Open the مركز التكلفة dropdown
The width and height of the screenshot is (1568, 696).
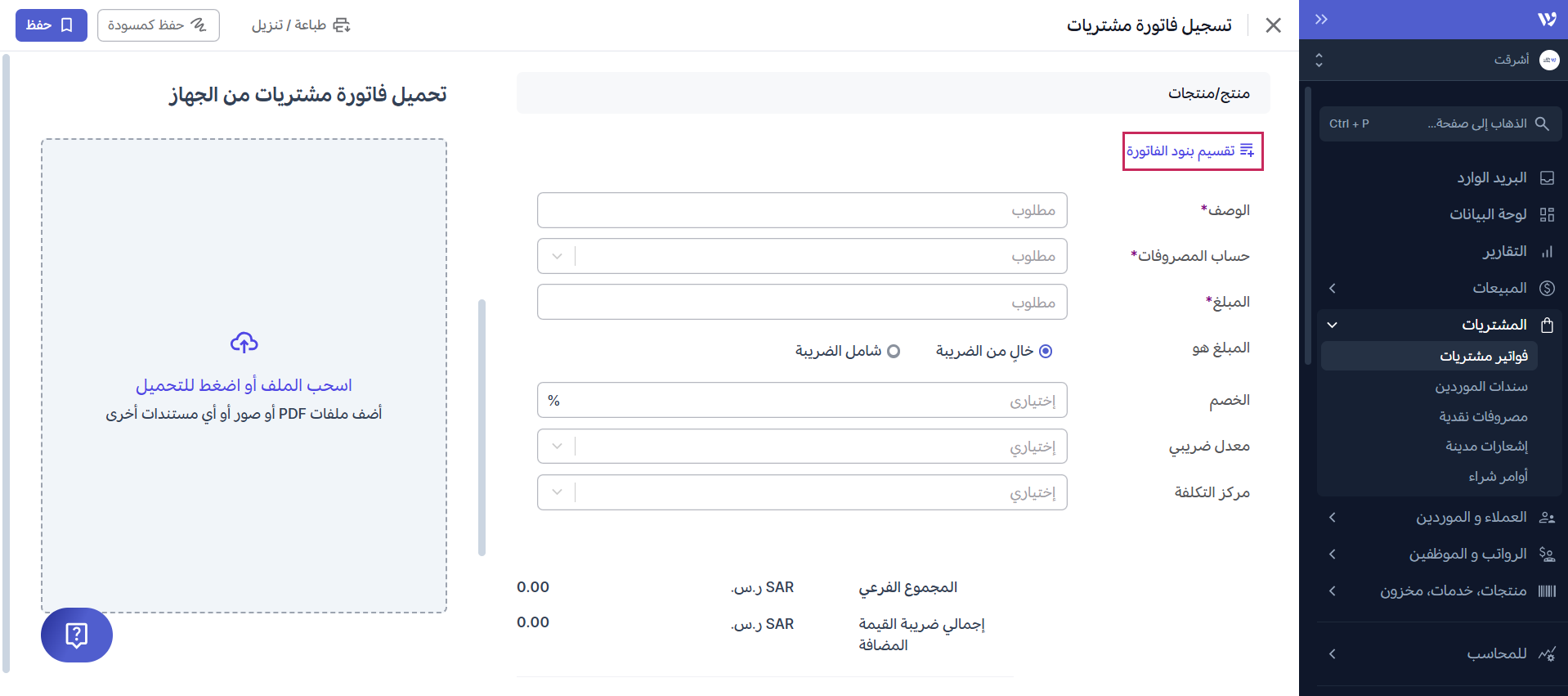coord(557,492)
